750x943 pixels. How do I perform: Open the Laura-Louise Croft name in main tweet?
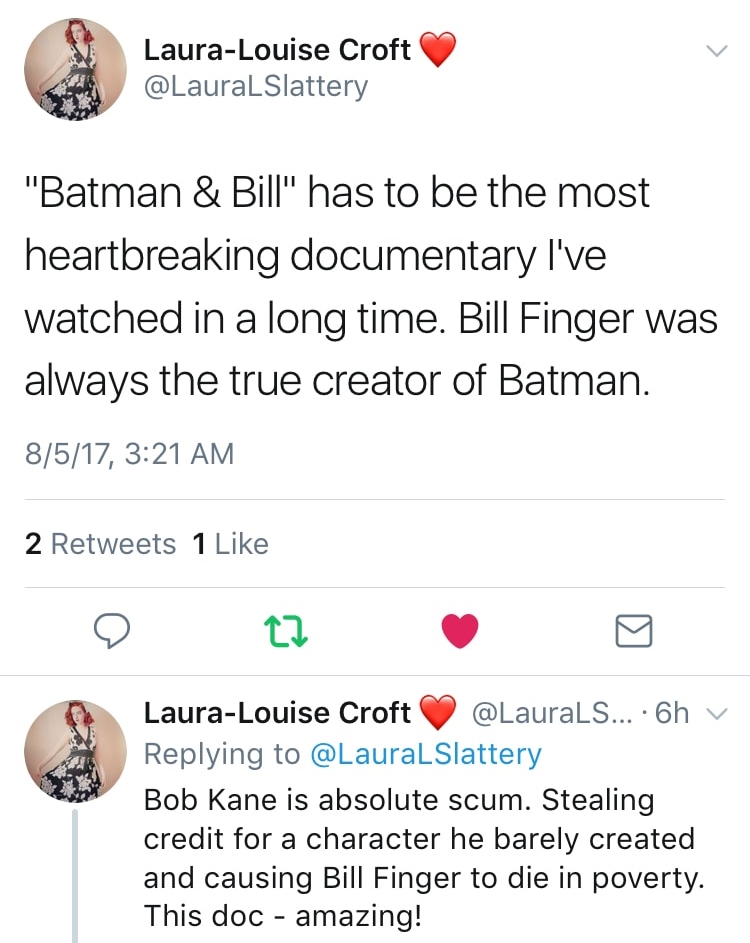(277, 48)
